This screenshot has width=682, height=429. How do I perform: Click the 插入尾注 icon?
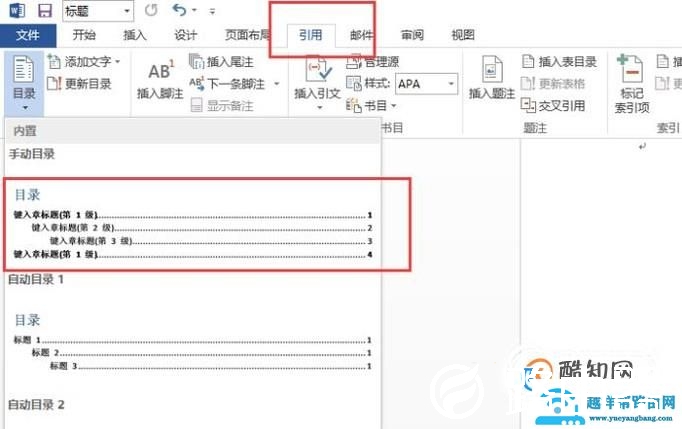[x=197, y=62]
